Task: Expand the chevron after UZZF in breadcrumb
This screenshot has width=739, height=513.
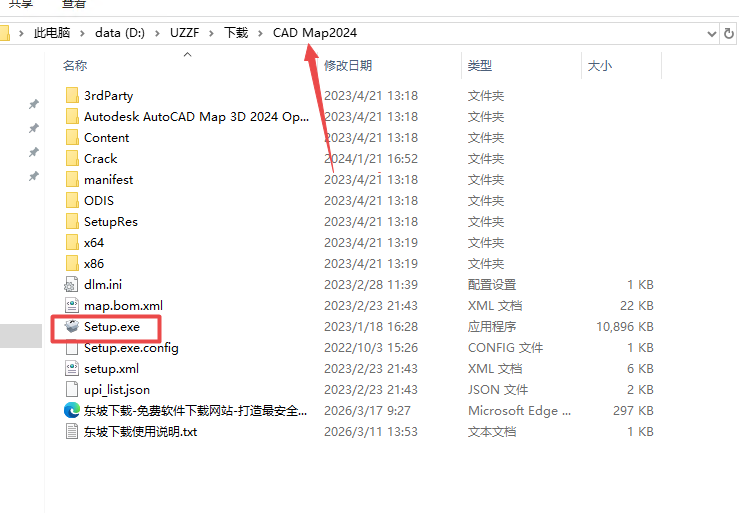Action: click(211, 33)
